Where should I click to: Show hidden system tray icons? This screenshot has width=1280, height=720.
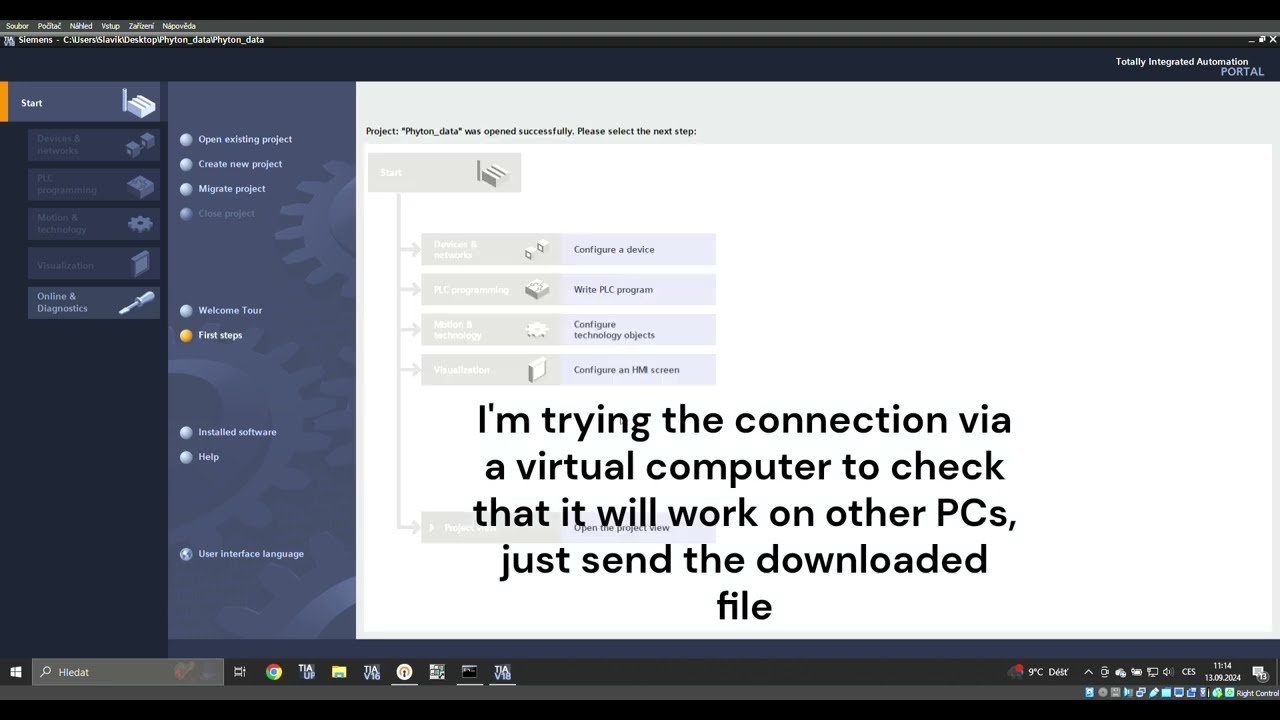1089,672
